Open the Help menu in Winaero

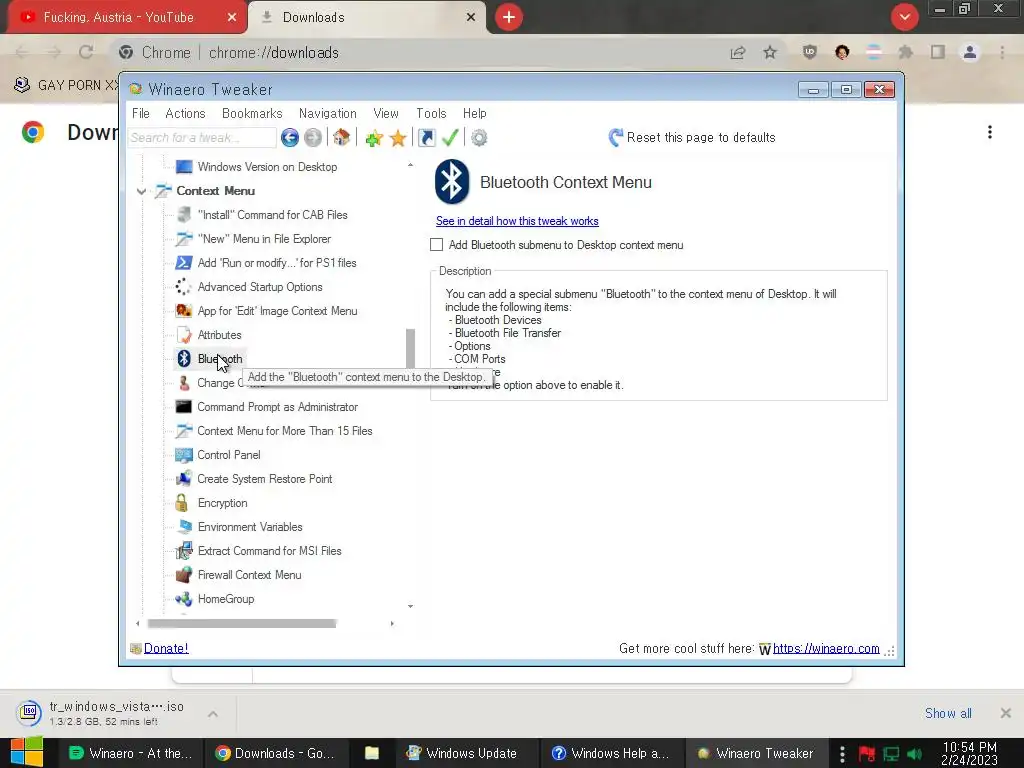(475, 114)
